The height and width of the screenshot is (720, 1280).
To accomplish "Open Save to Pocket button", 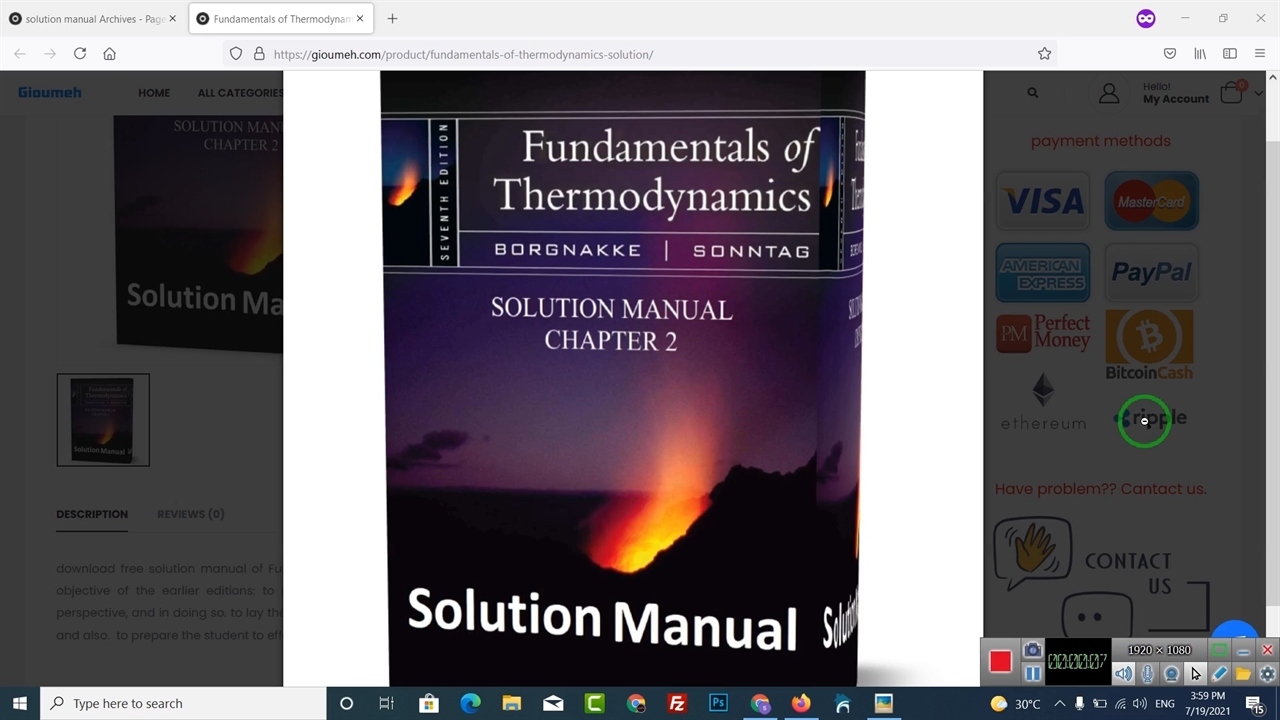I will [x=1170, y=54].
